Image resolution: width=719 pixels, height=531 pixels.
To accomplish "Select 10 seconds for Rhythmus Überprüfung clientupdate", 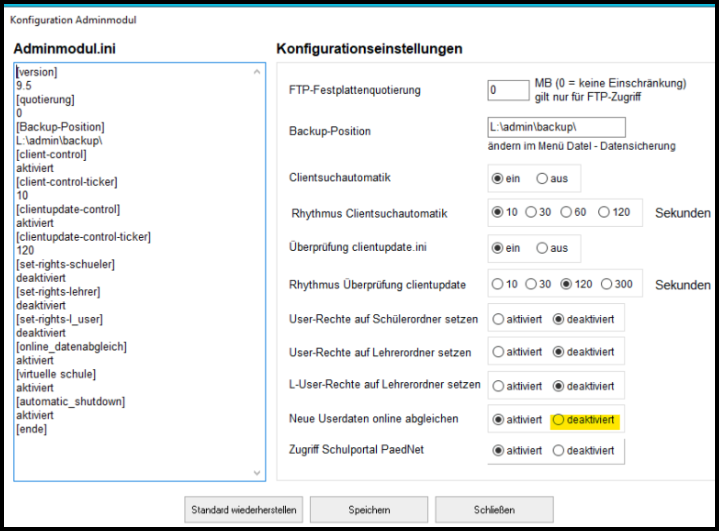I will click(498, 284).
